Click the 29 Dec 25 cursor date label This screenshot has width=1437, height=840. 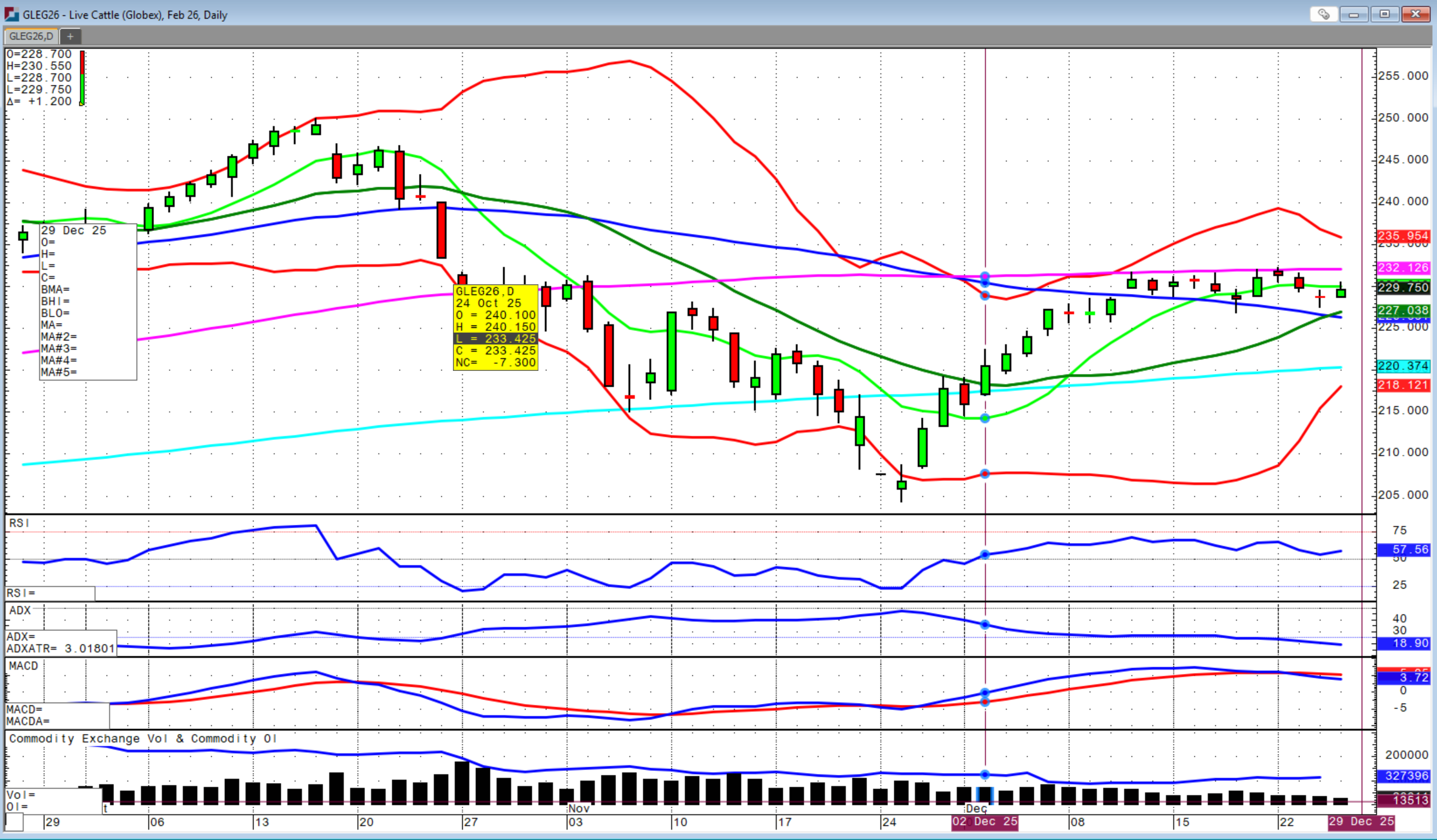(1360, 822)
